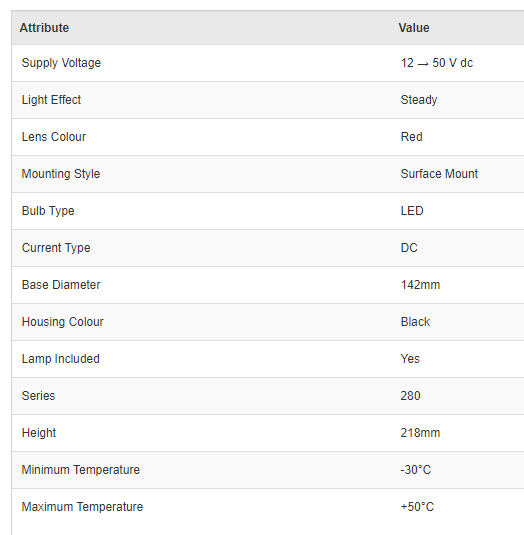Select the Supply Voltage attribute label
The image size is (524, 535).
tap(61, 63)
